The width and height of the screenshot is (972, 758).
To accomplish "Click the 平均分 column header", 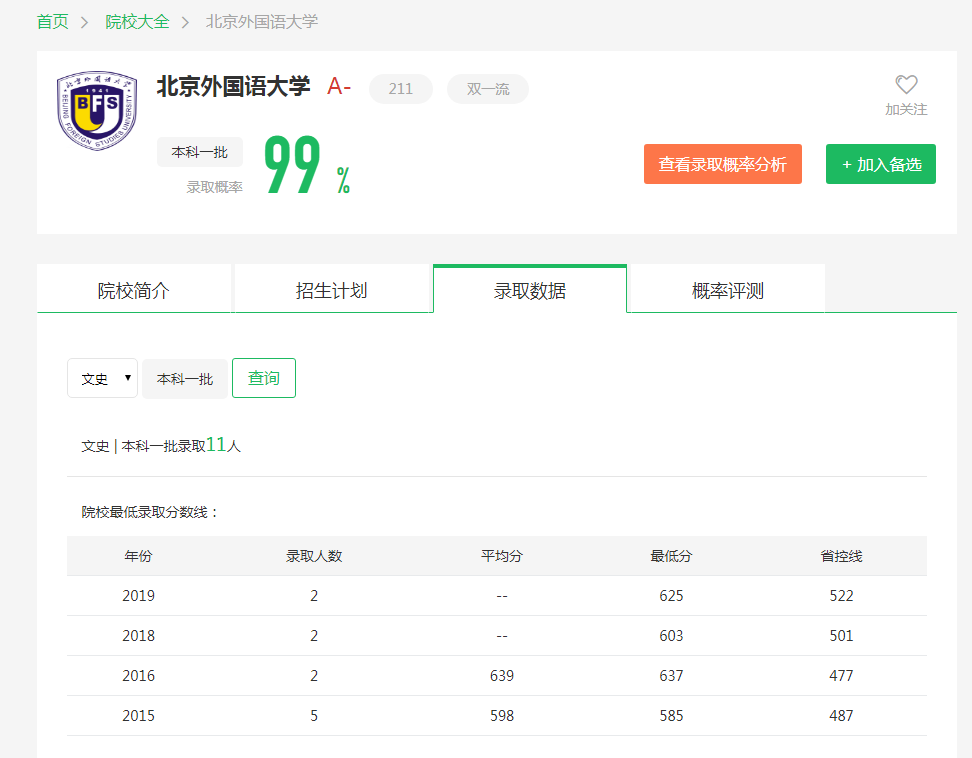I will (502, 556).
